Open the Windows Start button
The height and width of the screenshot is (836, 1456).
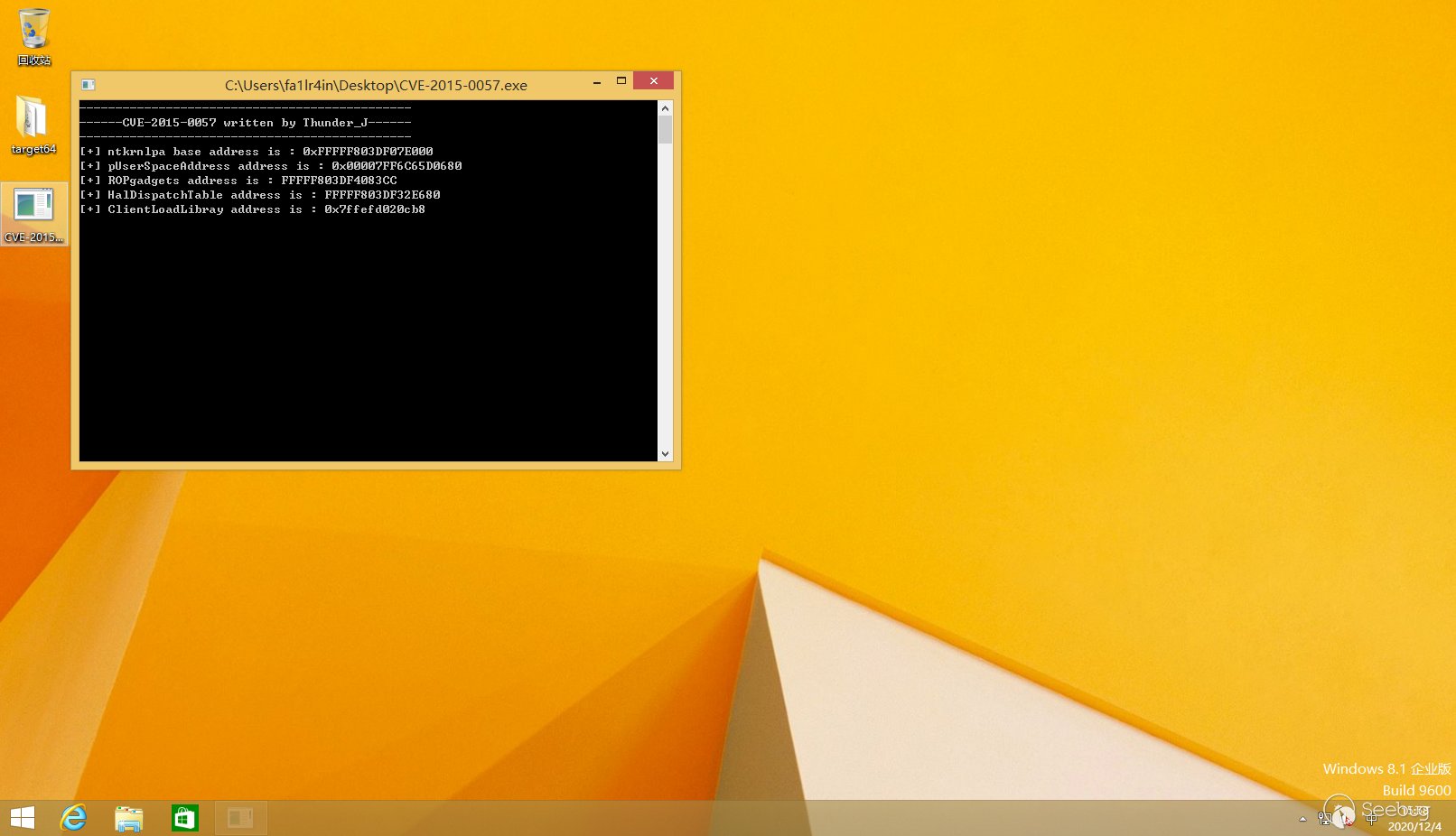point(23,818)
